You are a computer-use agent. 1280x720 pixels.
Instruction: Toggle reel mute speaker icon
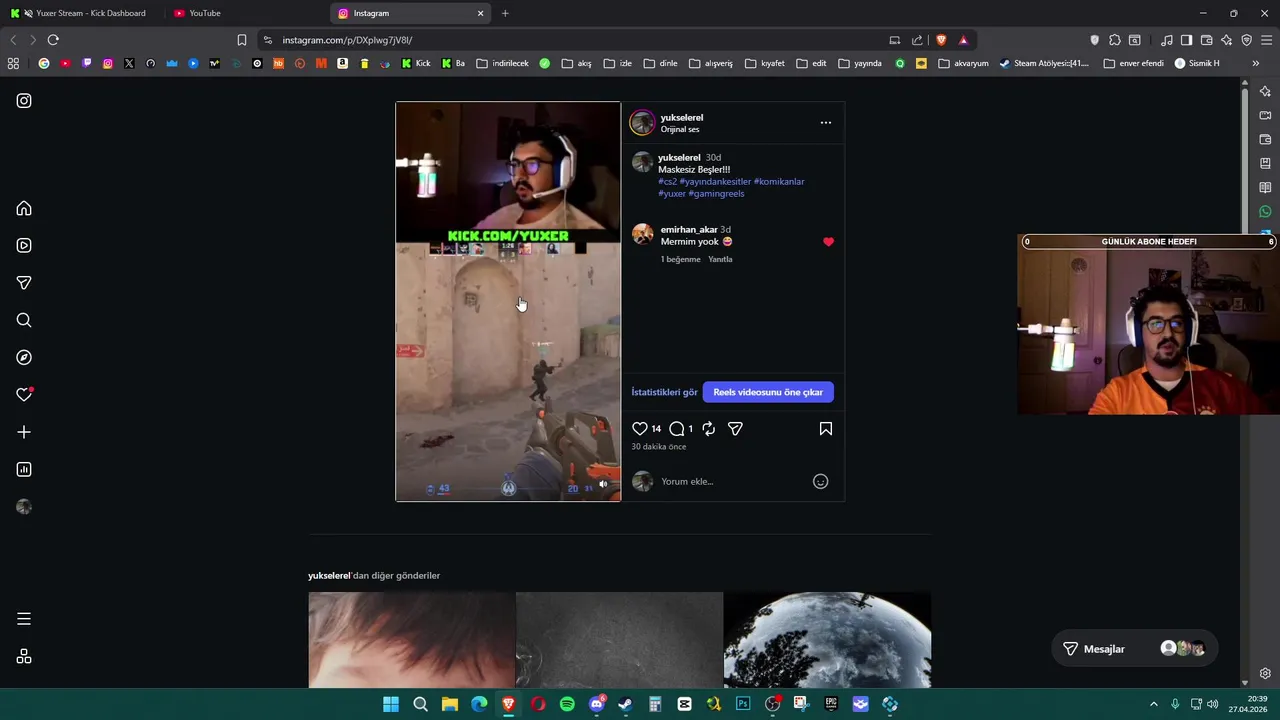coord(603,484)
